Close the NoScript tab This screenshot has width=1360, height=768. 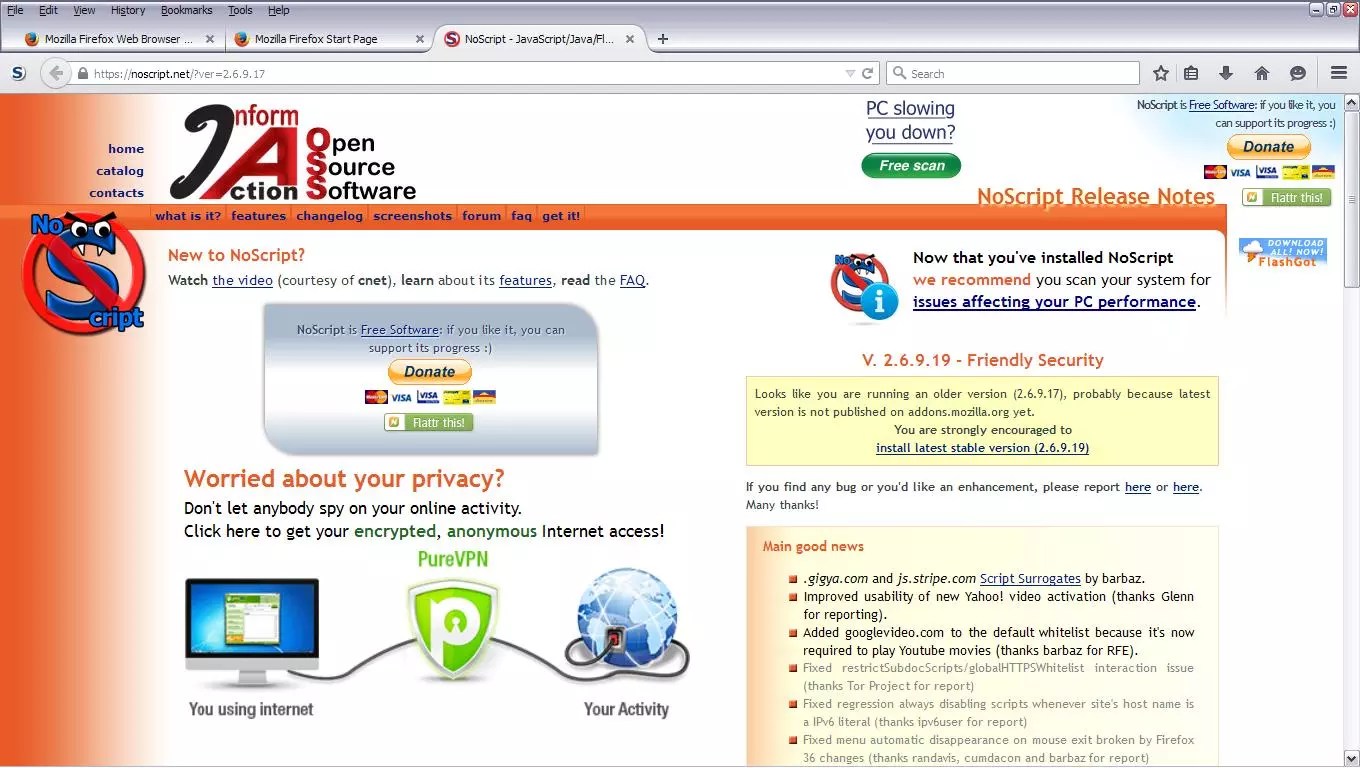(x=630, y=39)
